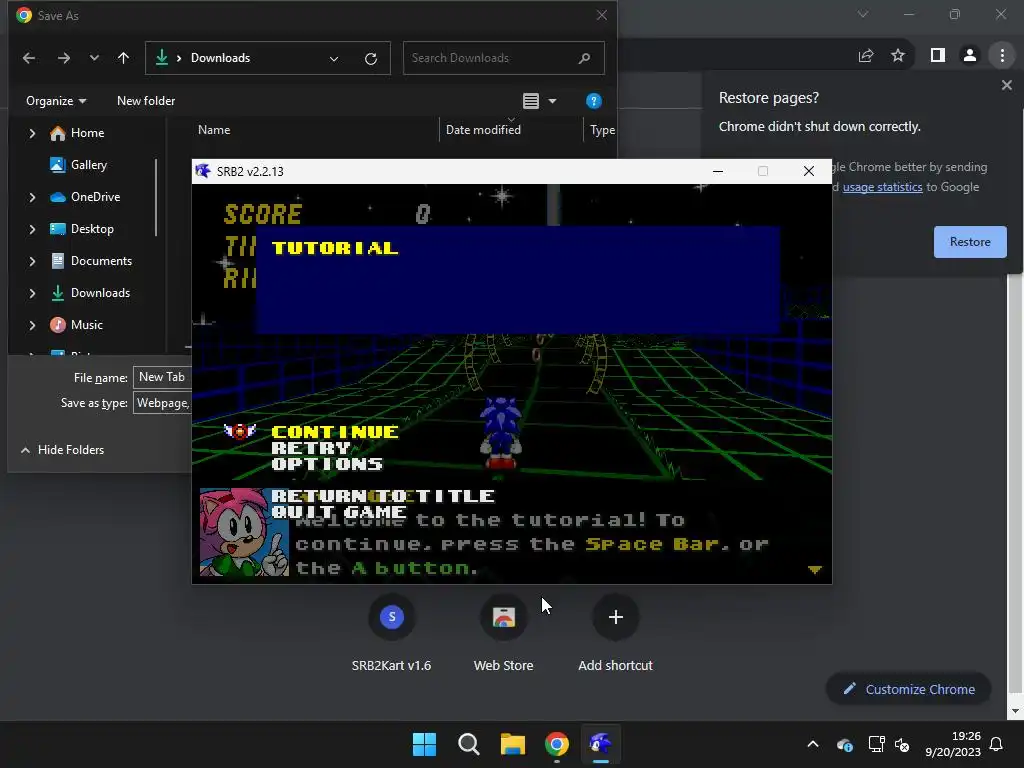Expand the view options dropdown arrow
1024x768 pixels.
tap(552, 101)
